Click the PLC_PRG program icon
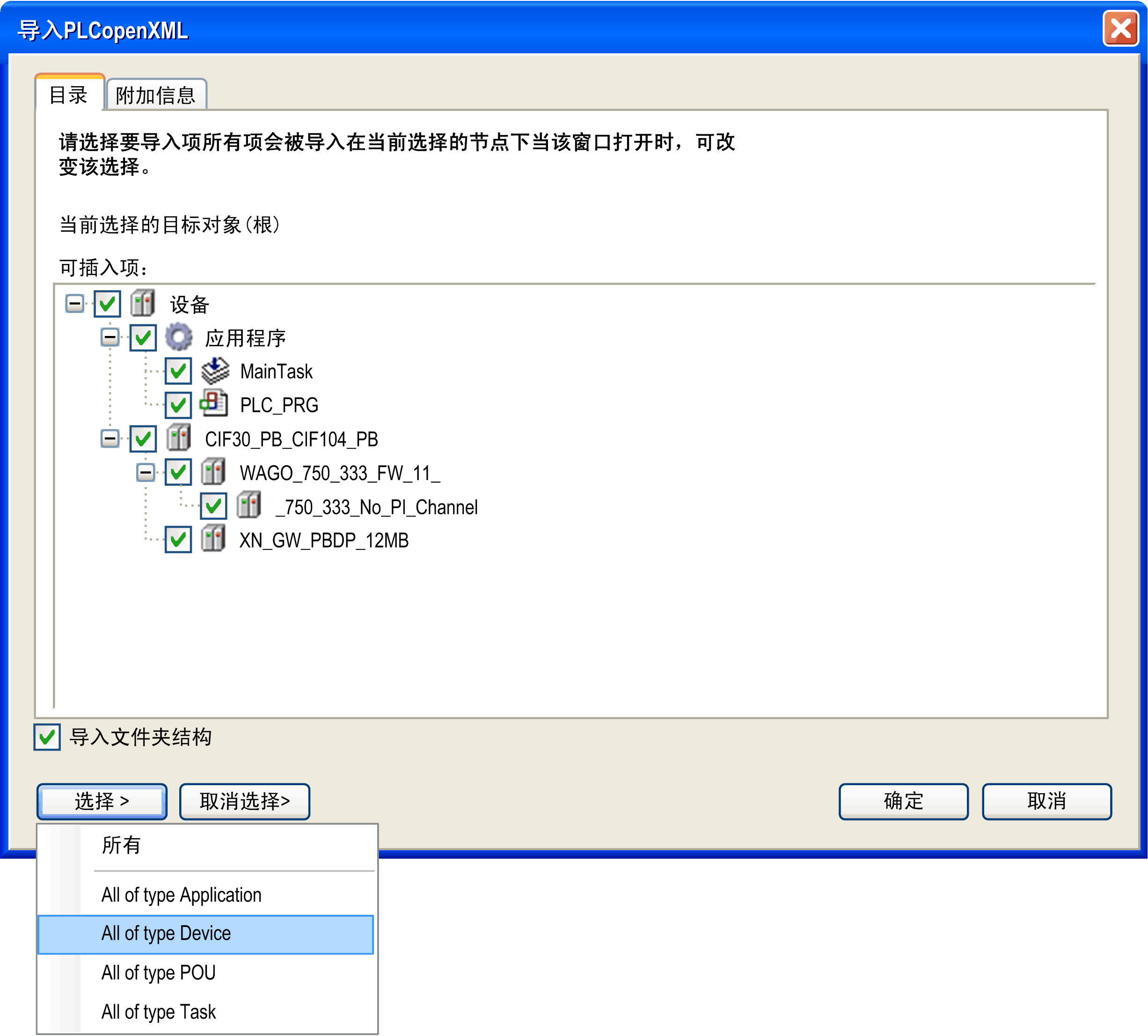The height and width of the screenshot is (1036, 1148). (214, 404)
